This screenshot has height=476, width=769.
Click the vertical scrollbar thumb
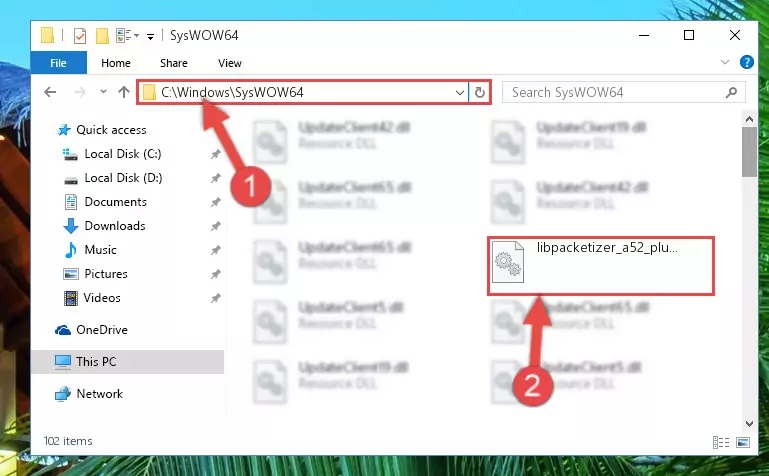point(749,152)
